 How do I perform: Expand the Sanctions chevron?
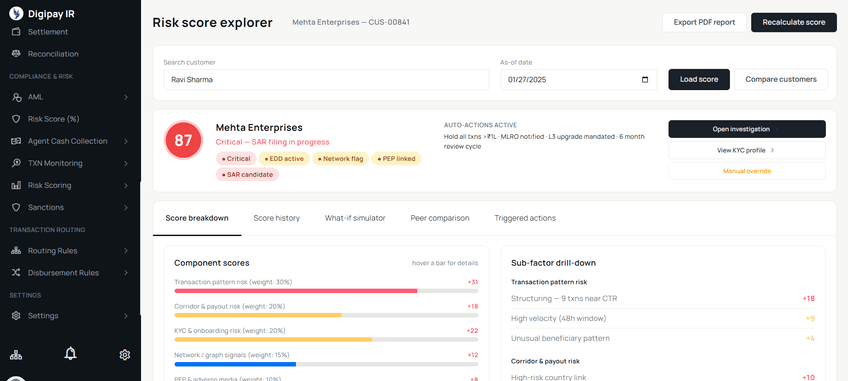(125, 208)
